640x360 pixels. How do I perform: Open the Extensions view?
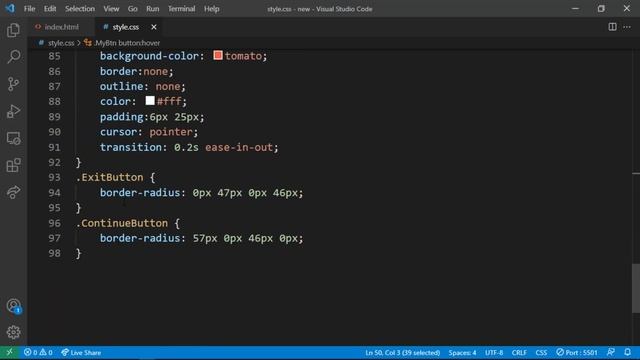point(13,165)
